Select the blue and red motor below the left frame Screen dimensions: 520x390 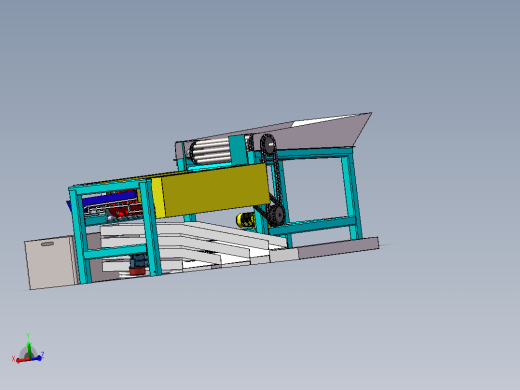click(x=138, y=264)
